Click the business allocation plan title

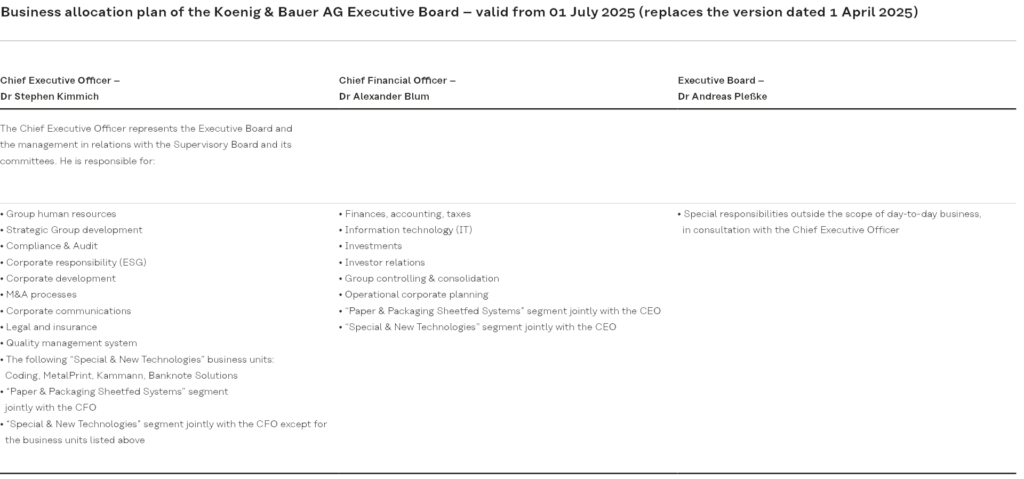pos(461,12)
